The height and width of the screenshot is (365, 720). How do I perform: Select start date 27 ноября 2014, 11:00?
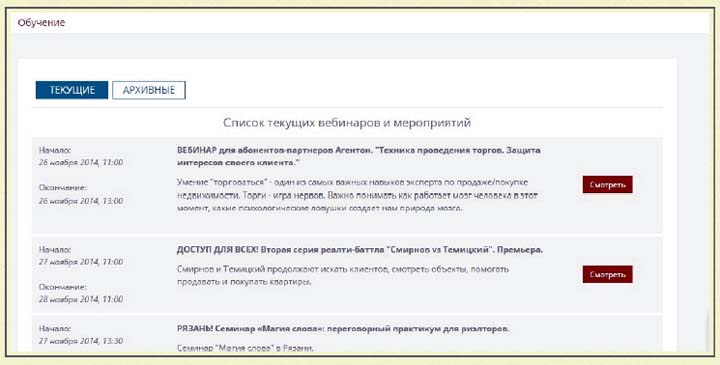coord(81,262)
